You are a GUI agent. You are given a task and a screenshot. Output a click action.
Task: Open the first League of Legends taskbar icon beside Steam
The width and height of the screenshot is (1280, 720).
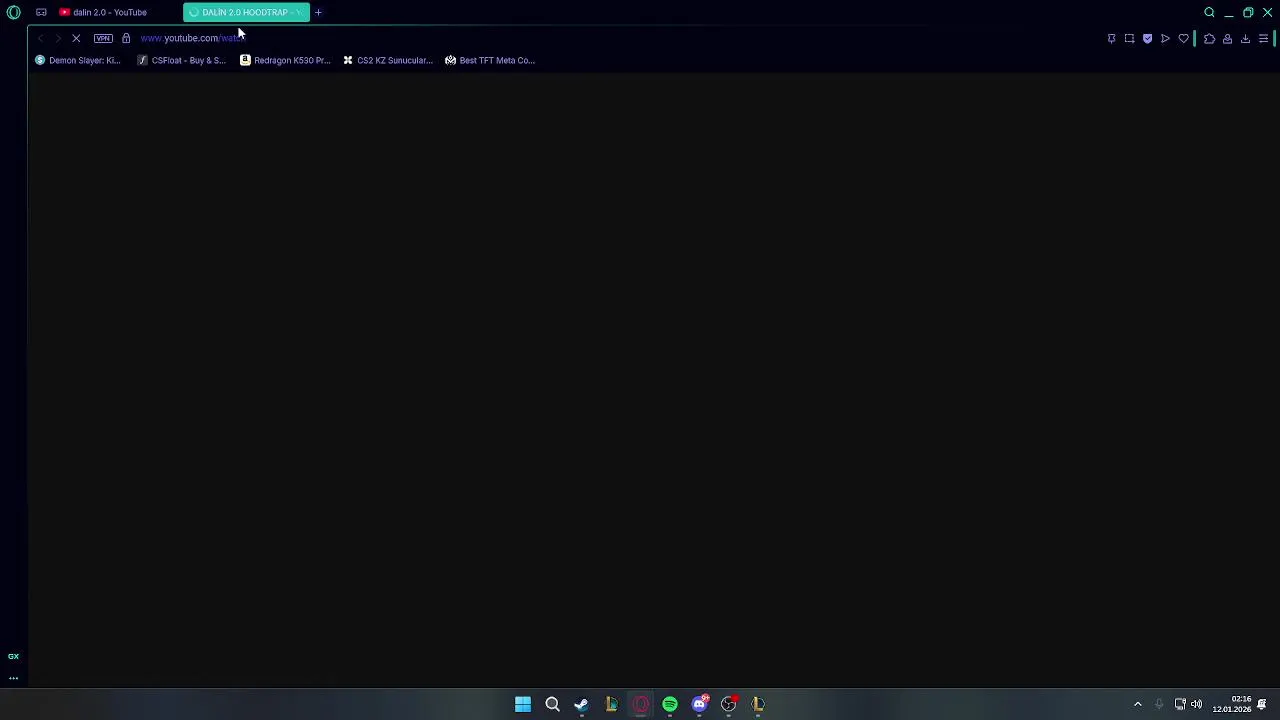[611, 704]
